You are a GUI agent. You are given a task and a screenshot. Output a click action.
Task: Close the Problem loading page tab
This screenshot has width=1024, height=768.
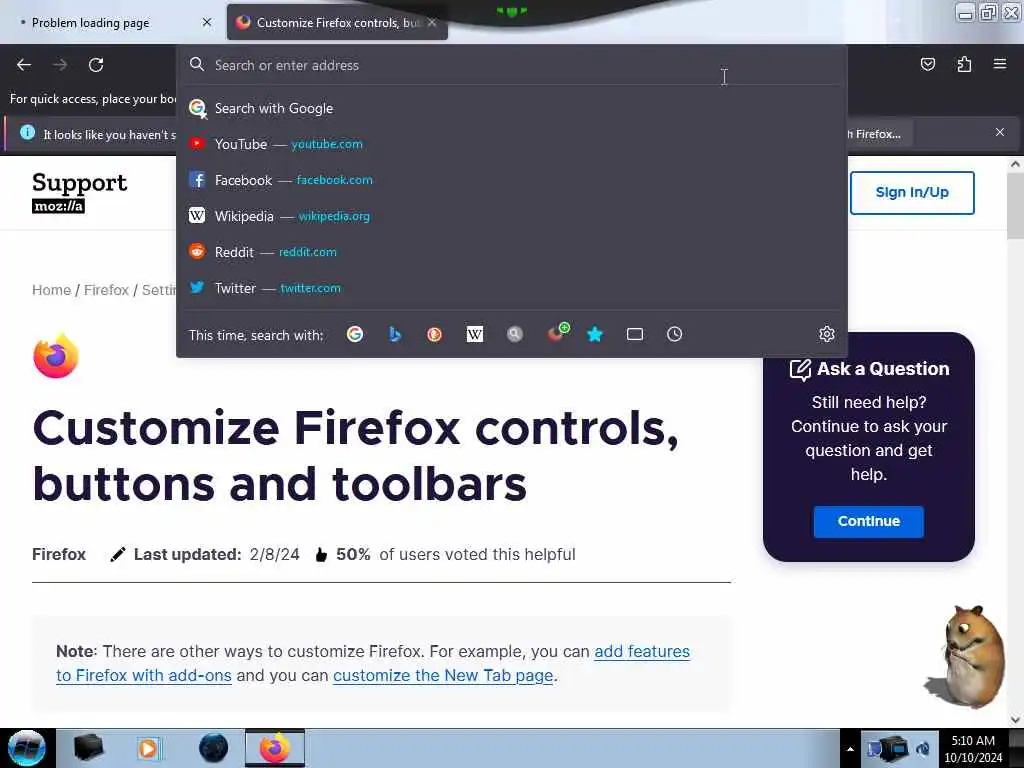click(207, 23)
